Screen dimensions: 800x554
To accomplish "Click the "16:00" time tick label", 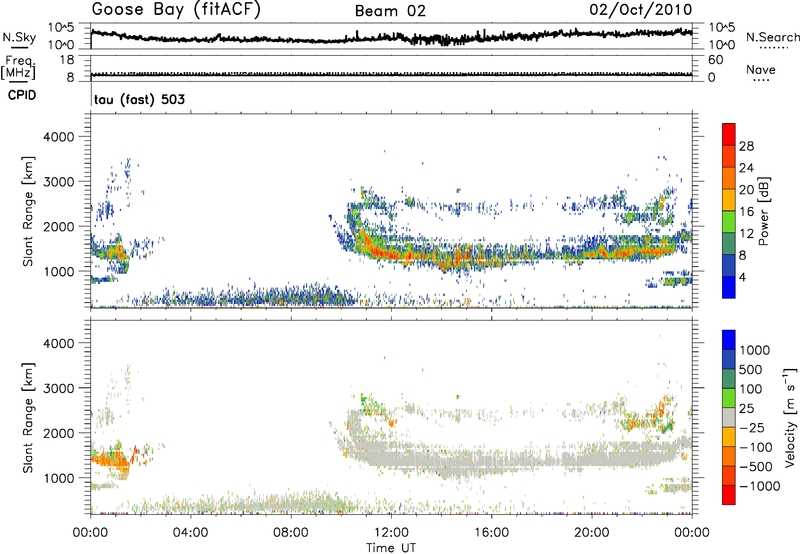I will pyautogui.click(x=491, y=533).
